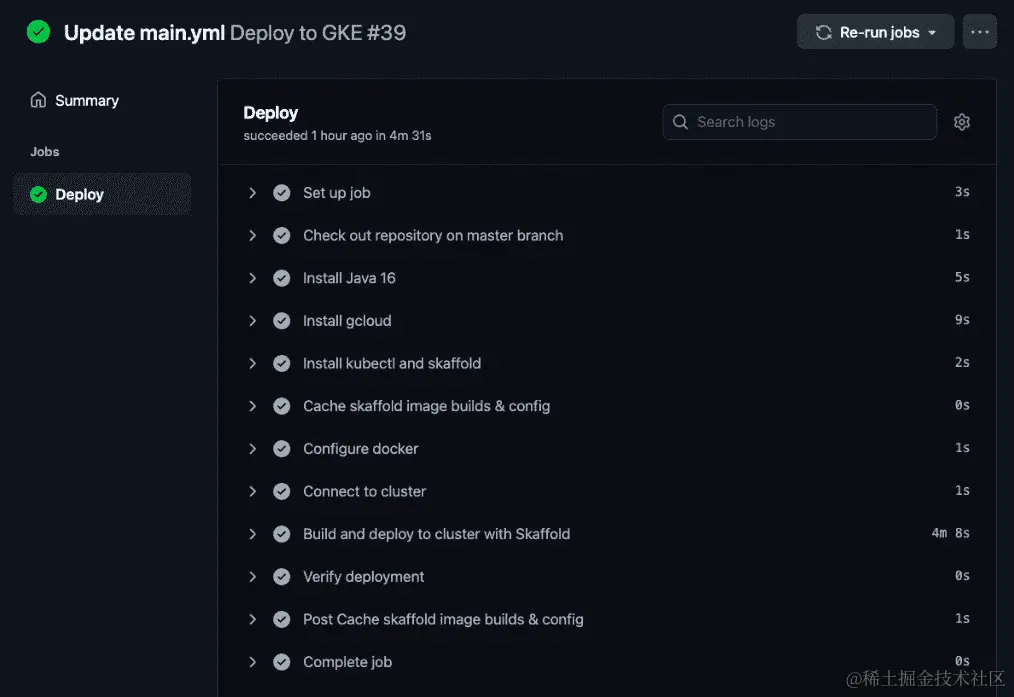This screenshot has width=1014, height=697.
Task: Expand the Install Java 16 step
Action: pos(253,278)
